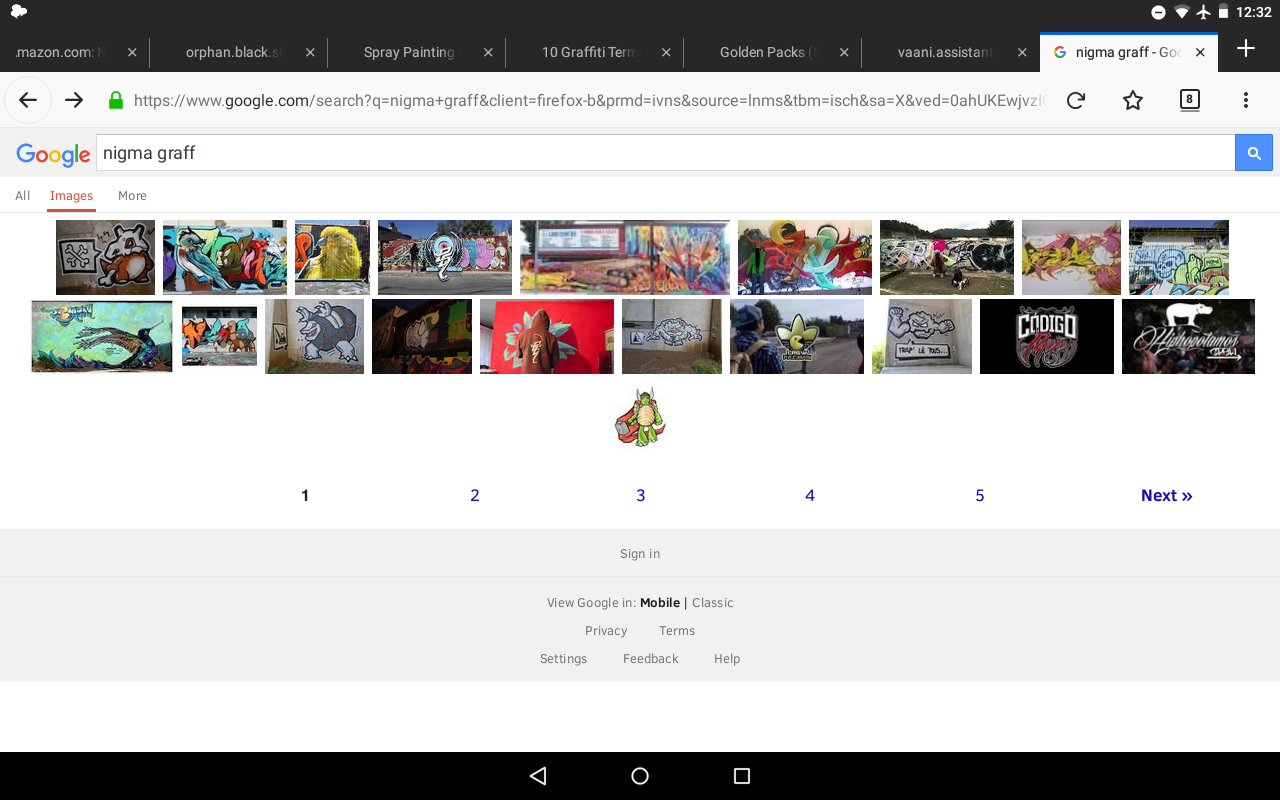Screen dimensions: 1280x800
Task: Close the Golden Packs tab
Action: tap(844, 52)
